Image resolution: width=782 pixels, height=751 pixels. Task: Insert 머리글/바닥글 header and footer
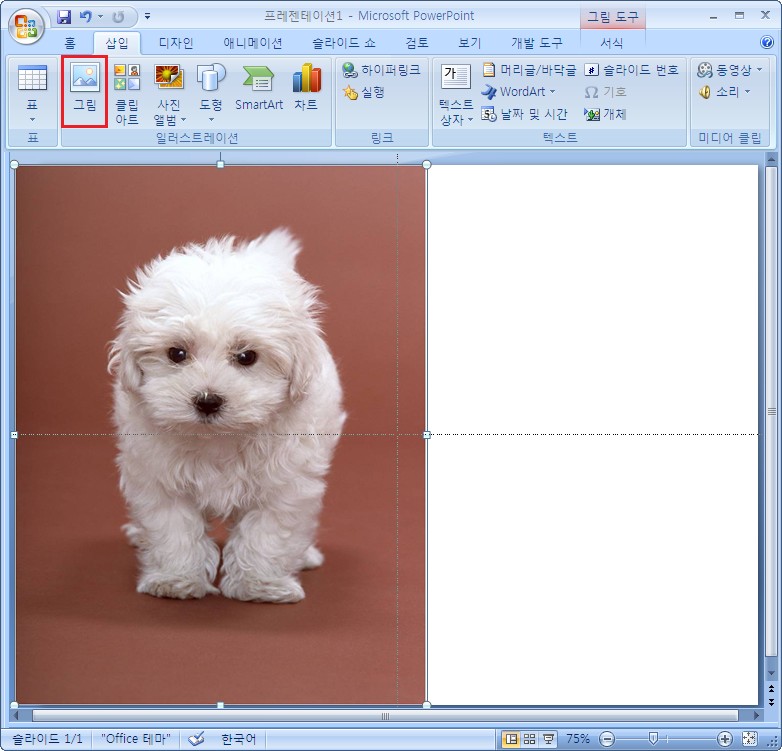(529, 70)
